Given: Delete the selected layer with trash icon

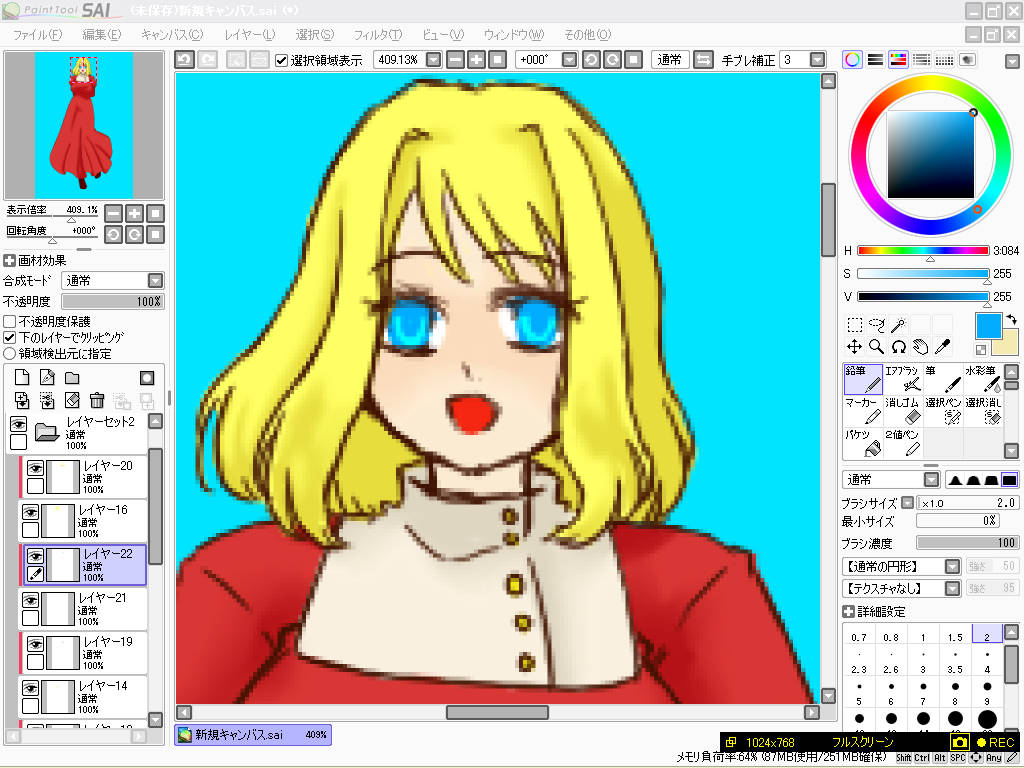Looking at the screenshot, I should (x=97, y=400).
